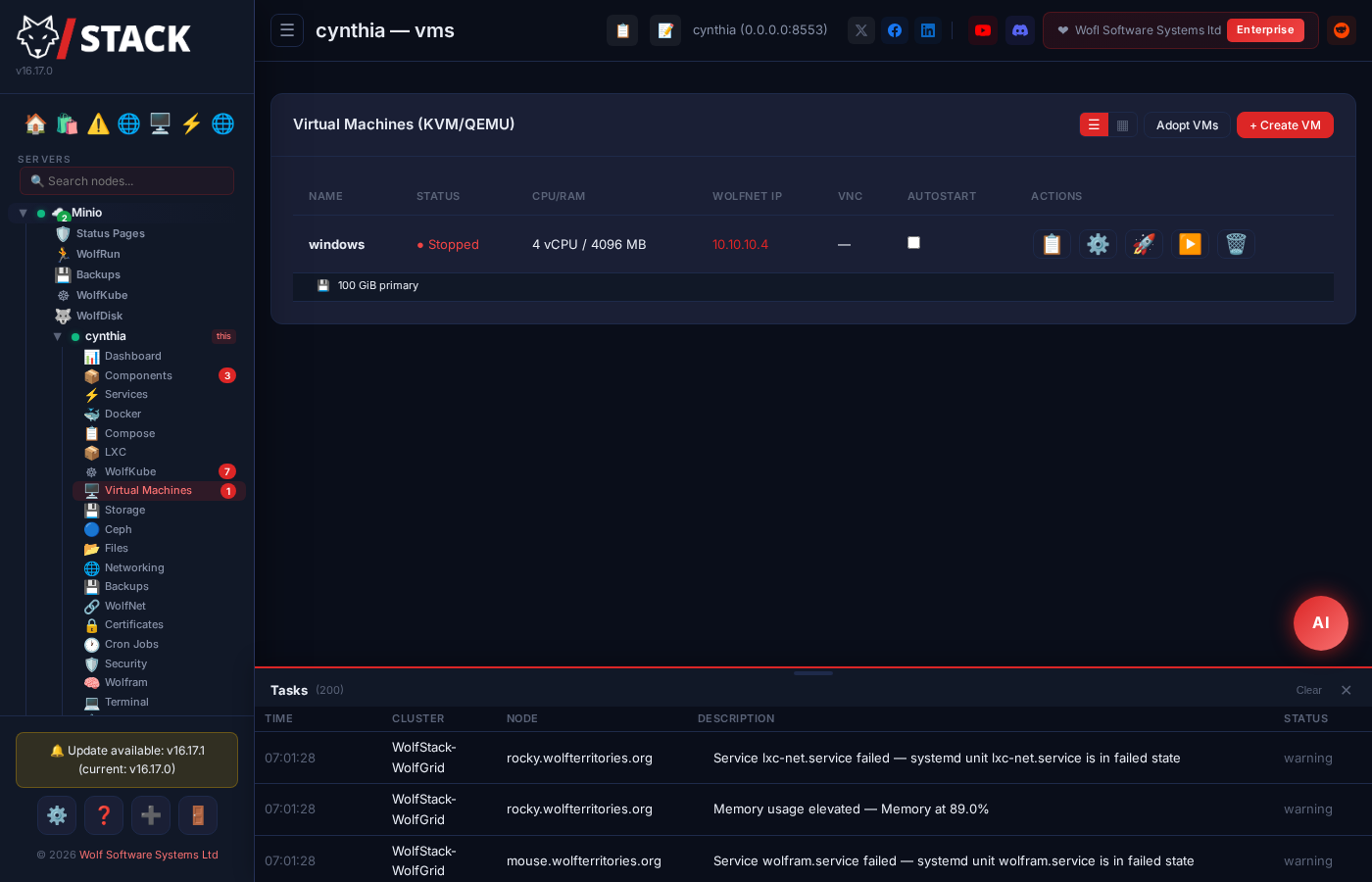
Task: Open clipboard logs icon for windows VM
Action: click(1052, 244)
